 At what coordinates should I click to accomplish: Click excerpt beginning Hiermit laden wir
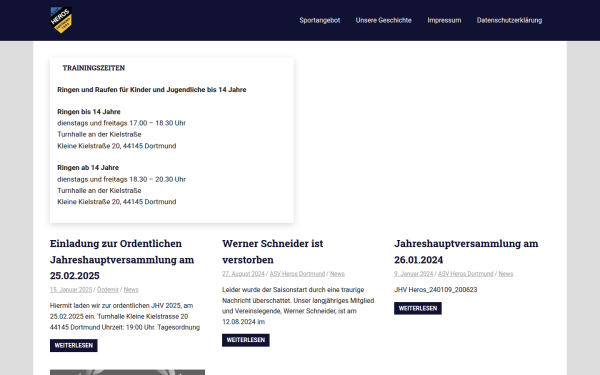(x=125, y=316)
